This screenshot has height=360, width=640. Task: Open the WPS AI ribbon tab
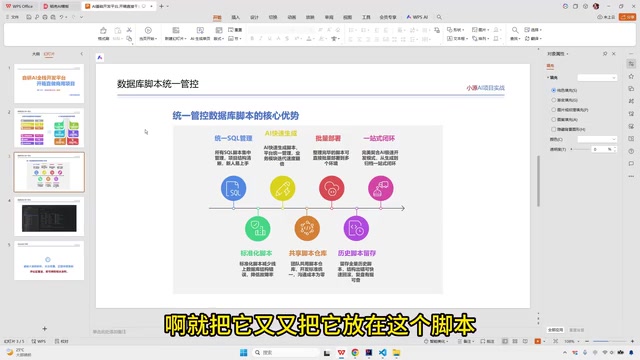pyautogui.click(x=417, y=17)
